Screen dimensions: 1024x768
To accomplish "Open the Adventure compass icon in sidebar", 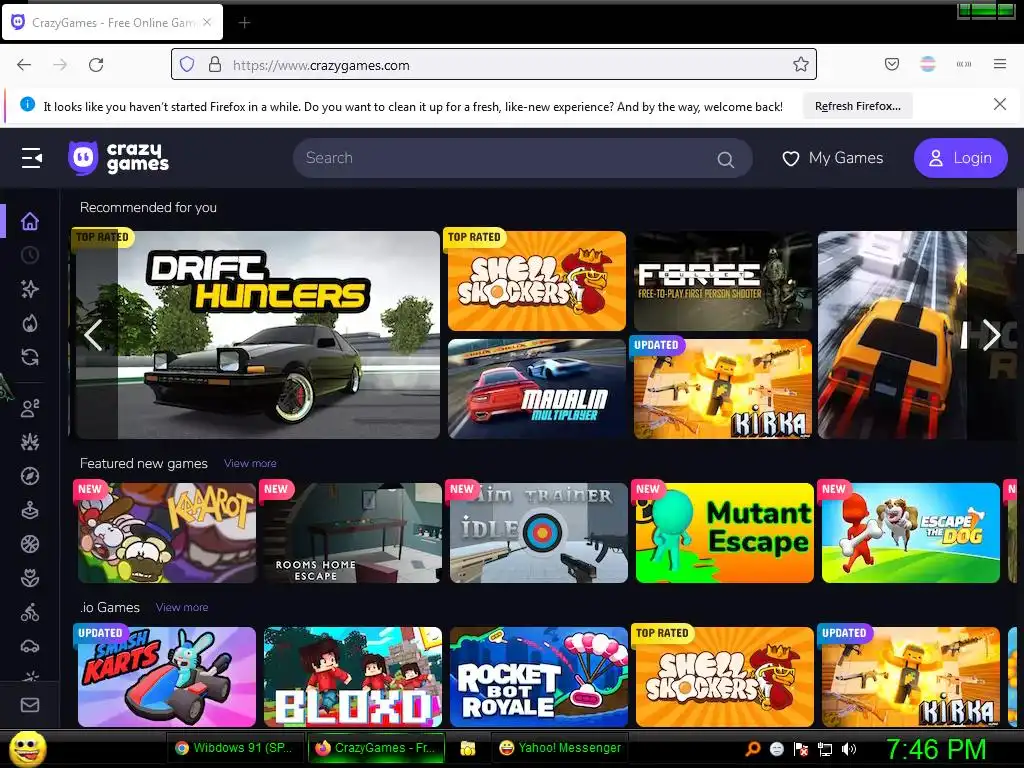I will coord(30,476).
